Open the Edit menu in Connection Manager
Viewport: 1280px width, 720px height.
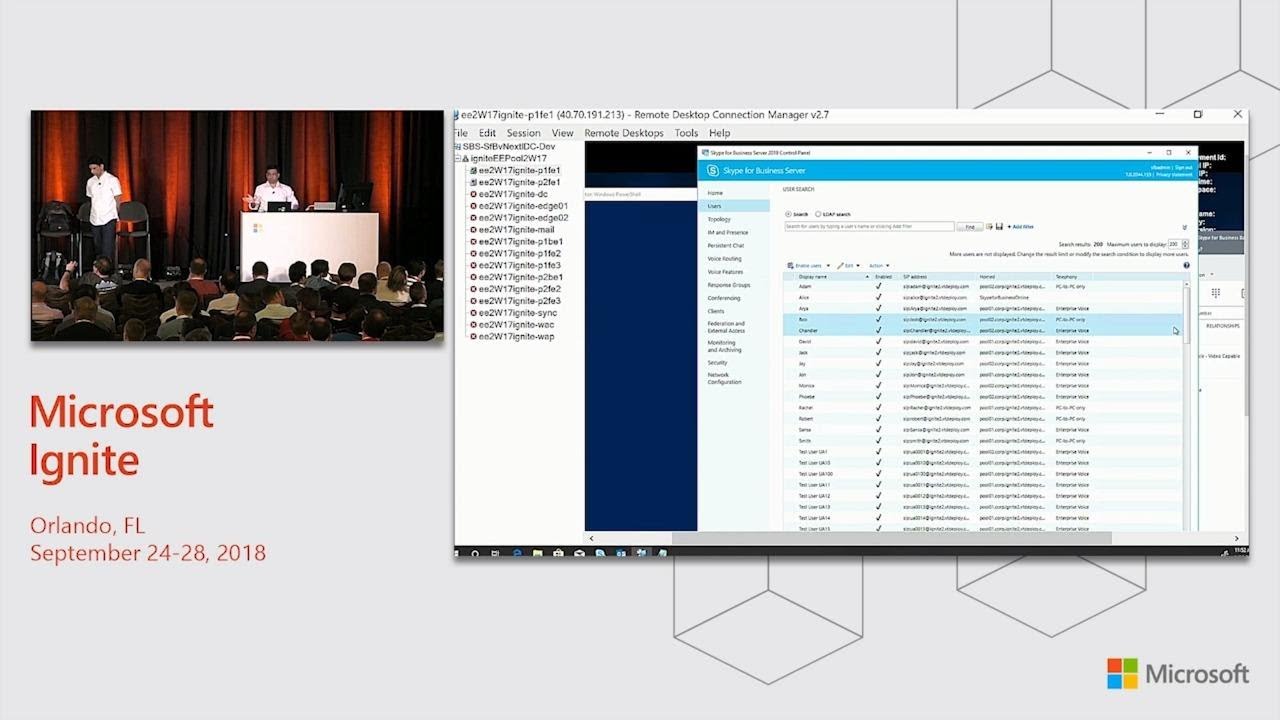(x=487, y=133)
